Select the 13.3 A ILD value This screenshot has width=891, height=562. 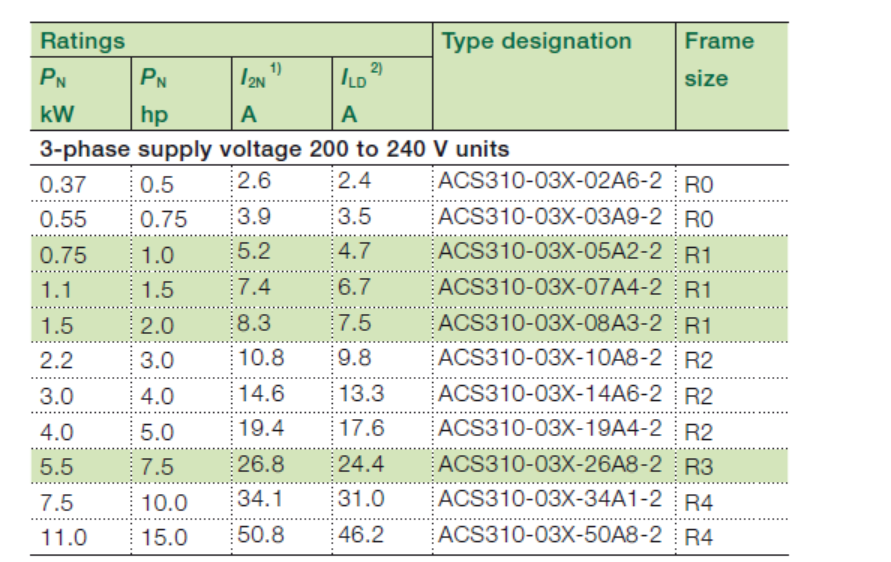pyautogui.click(x=362, y=393)
